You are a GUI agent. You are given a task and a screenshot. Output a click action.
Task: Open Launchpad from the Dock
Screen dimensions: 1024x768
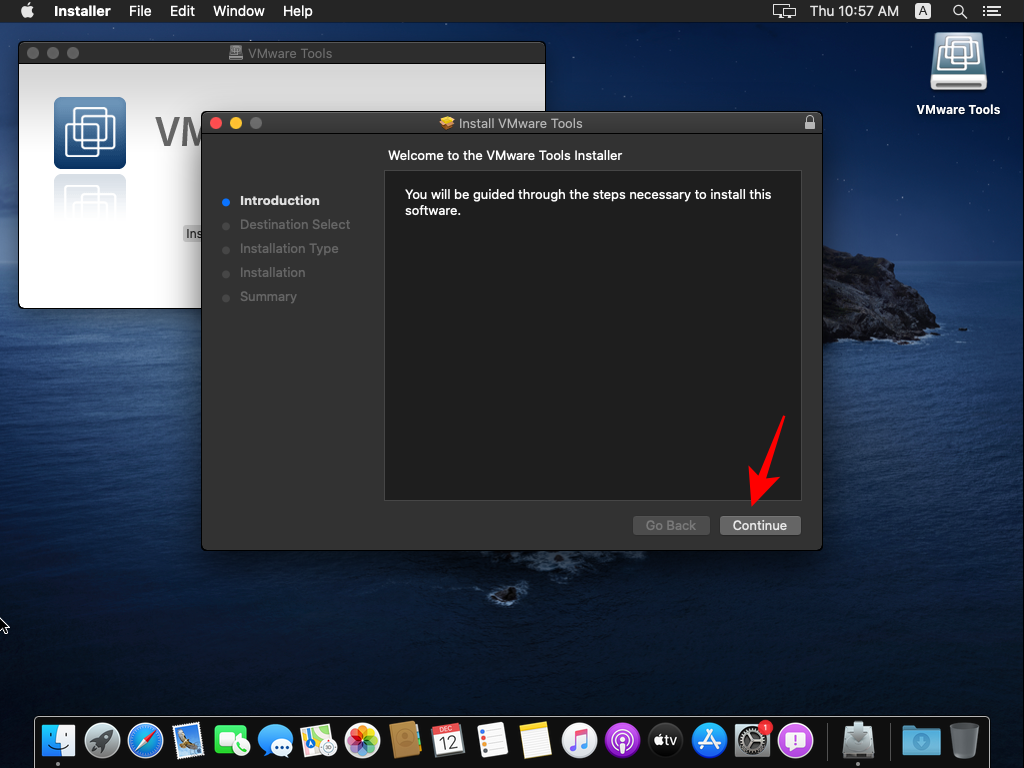click(x=102, y=741)
